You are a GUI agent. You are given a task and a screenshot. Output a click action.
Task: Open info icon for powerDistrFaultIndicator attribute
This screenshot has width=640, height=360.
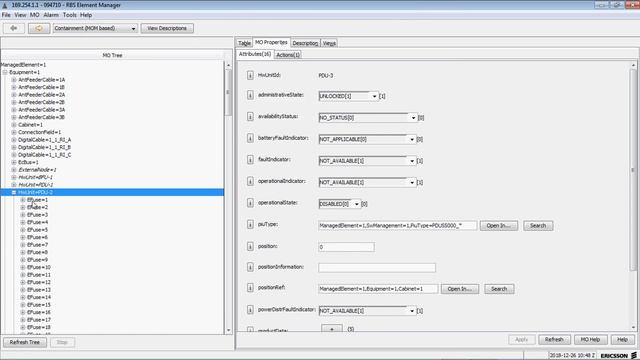tap(250, 310)
